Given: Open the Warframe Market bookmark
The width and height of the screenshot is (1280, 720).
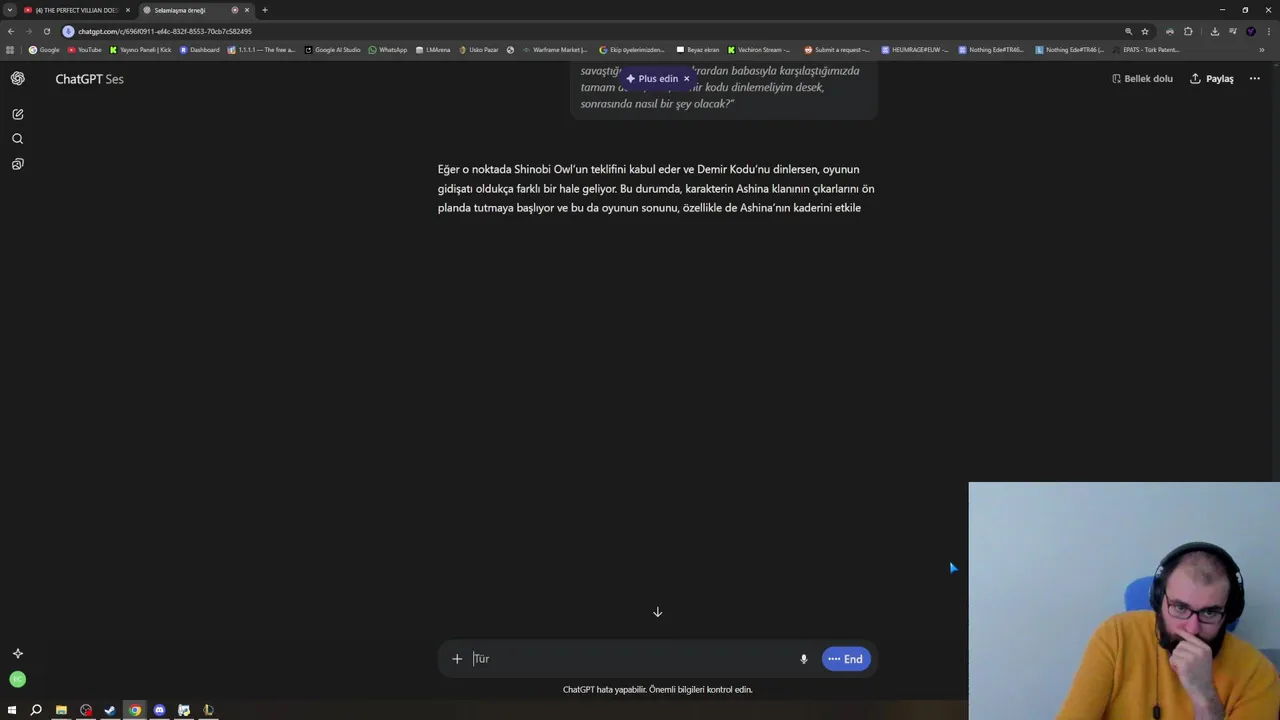Looking at the screenshot, I should [555, 50].
